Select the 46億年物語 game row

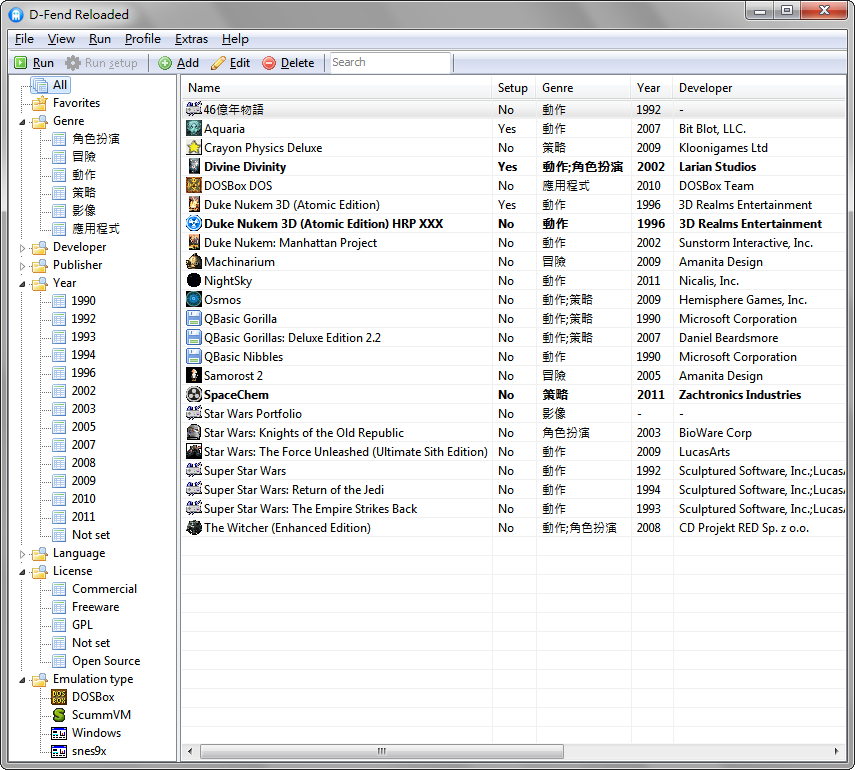click(514, 110)
